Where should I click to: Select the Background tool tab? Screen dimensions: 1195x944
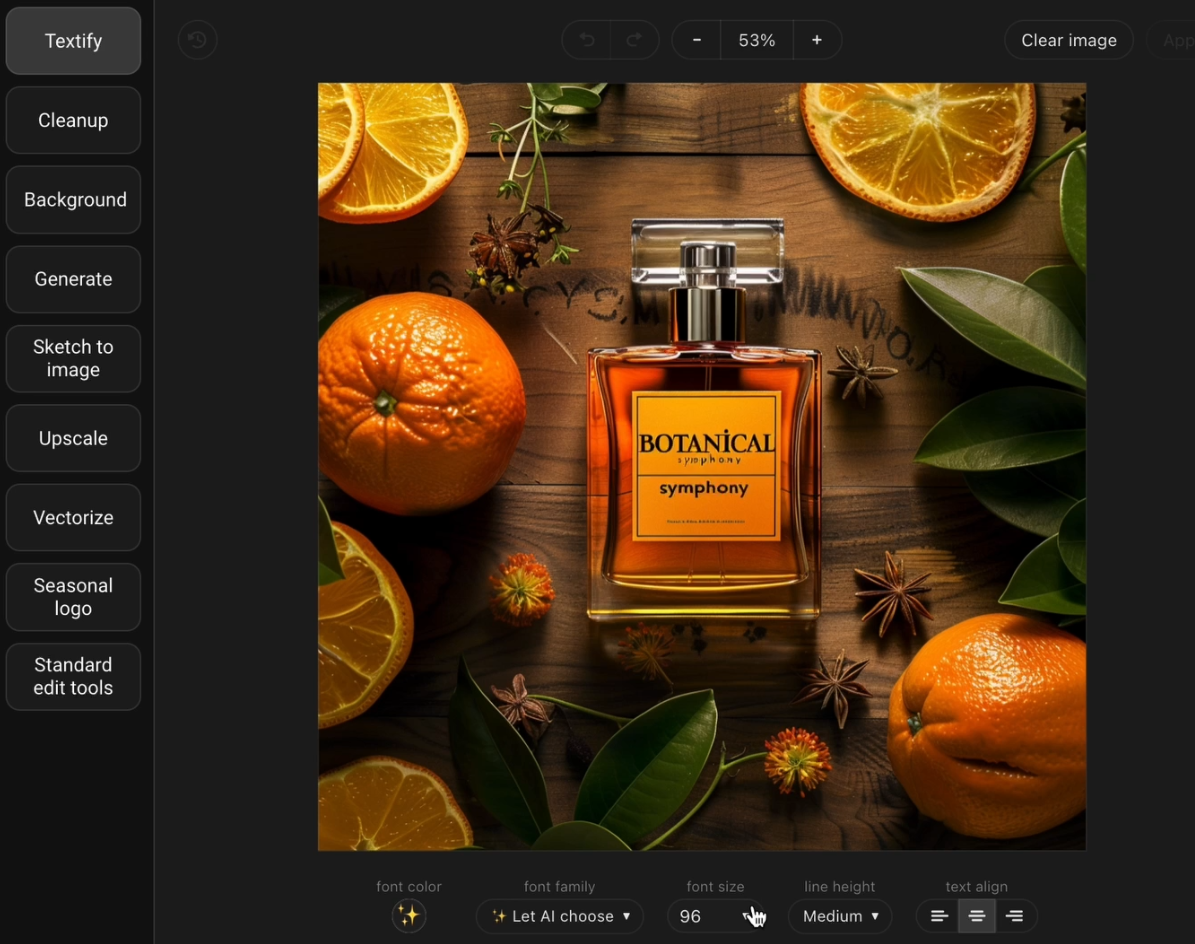tap(73, 200)
